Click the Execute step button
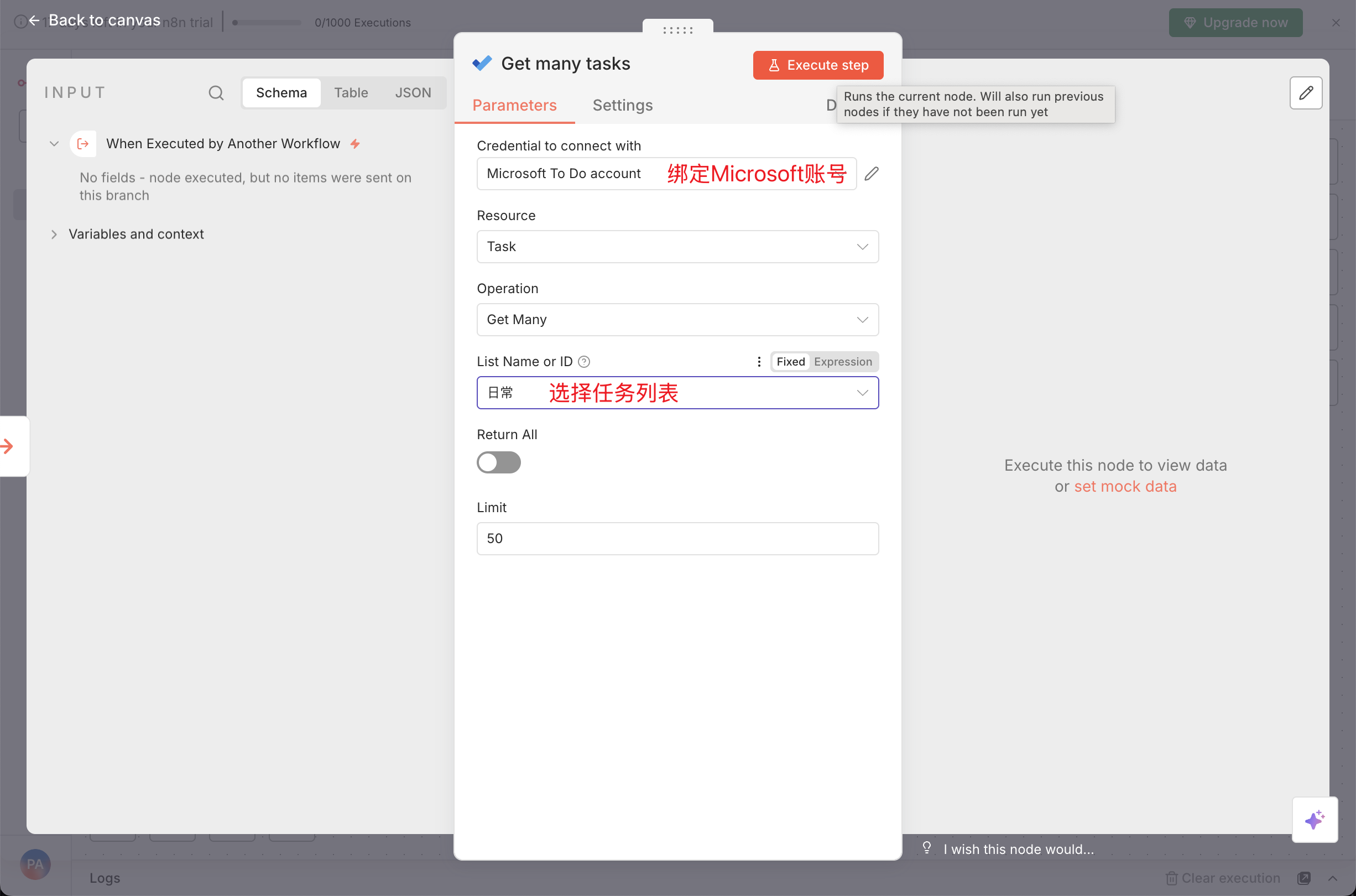Viewport: 1356px width, 896px height. coord(817,65)
